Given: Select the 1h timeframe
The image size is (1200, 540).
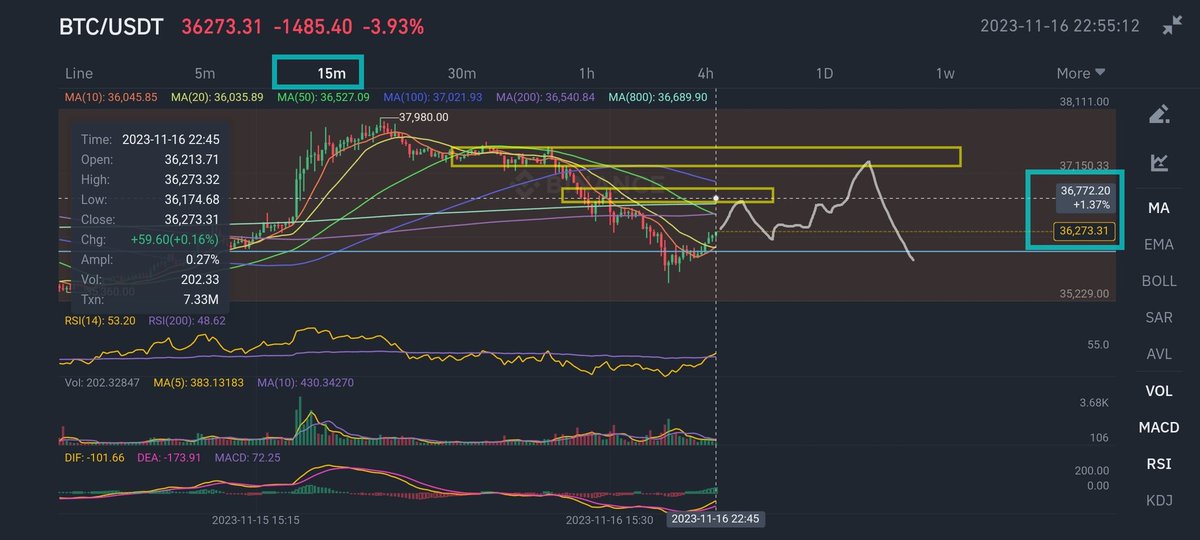Looking at the screenshot, I should point(587,73).
